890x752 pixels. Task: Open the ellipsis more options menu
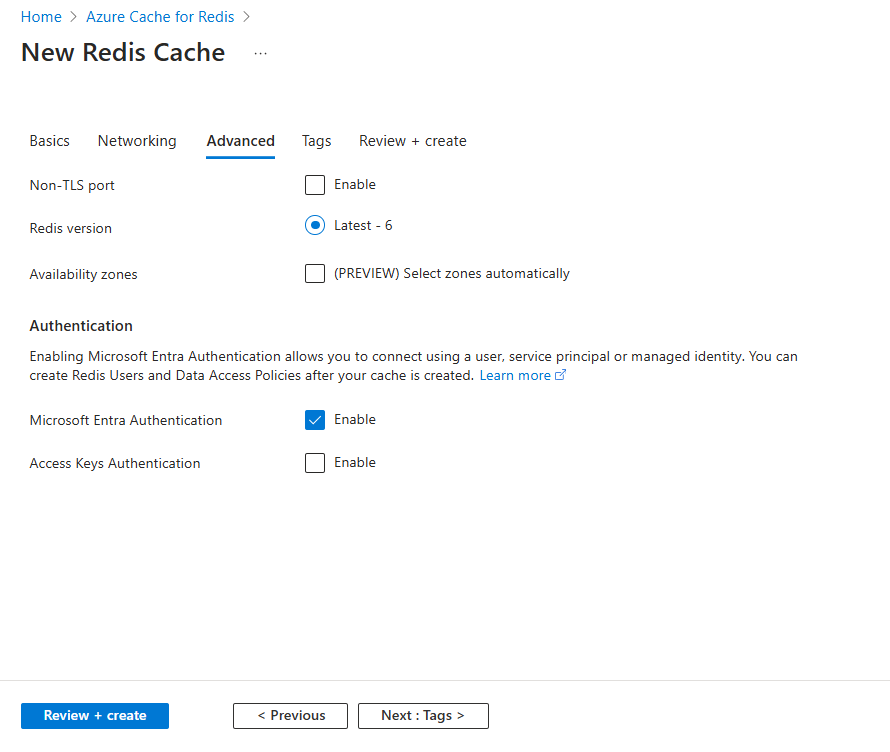[261, 54]
